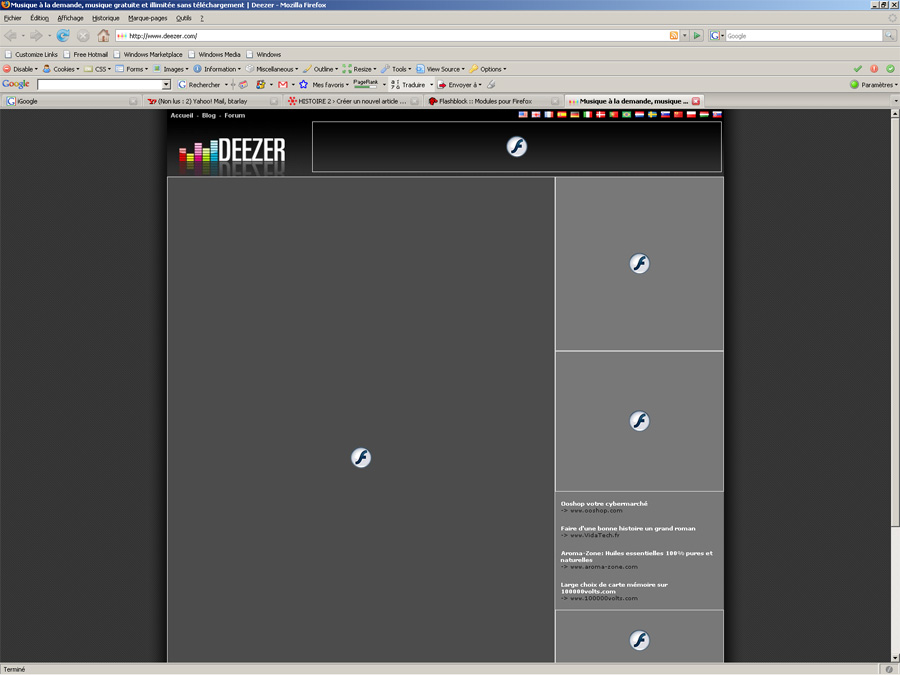Screen dimensions: 900x675
Task: Open the Affichage menu
Action: click(70, 18)
